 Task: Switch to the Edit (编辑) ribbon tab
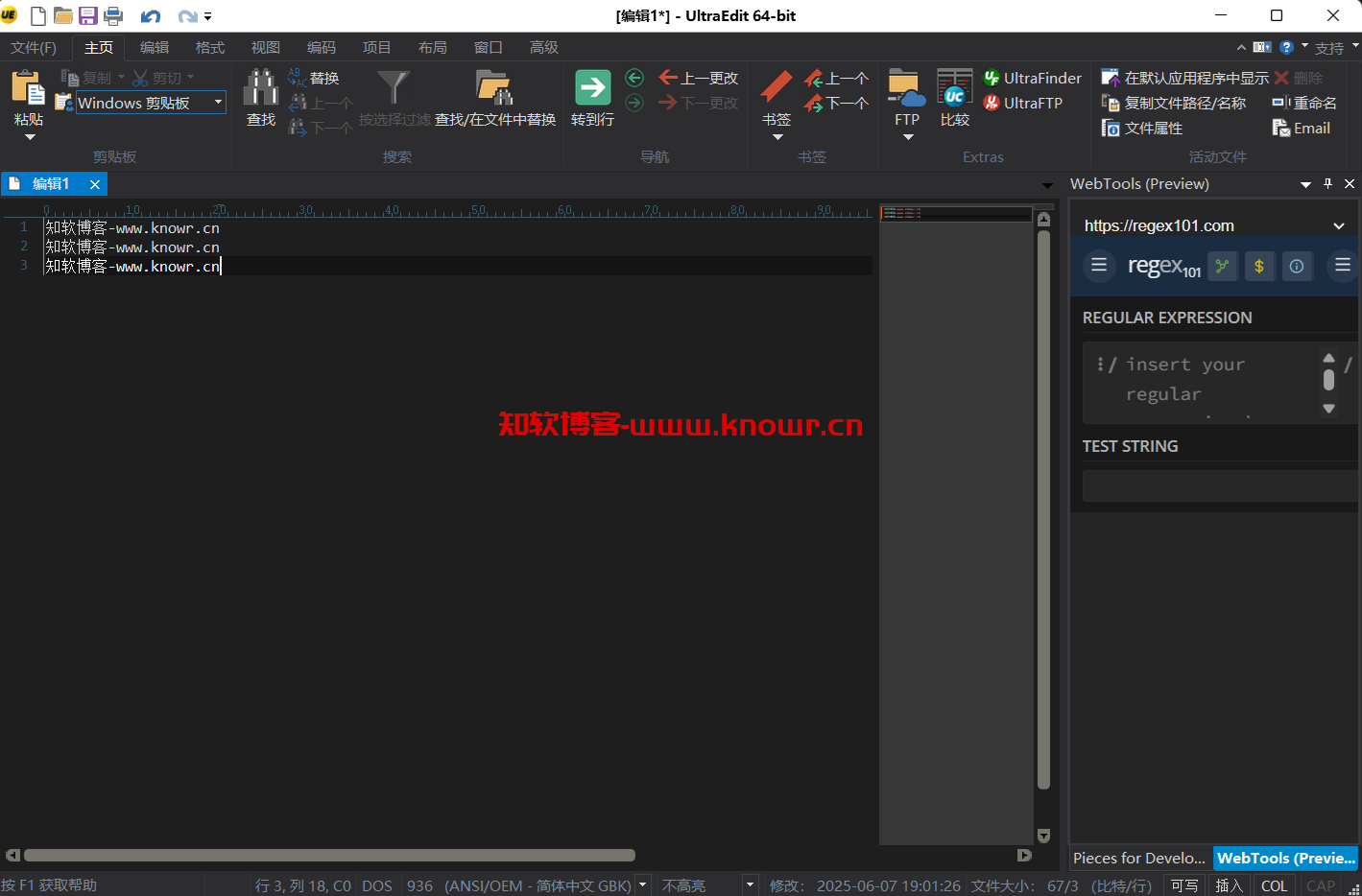pyautogui.click(x=154, y=47)
